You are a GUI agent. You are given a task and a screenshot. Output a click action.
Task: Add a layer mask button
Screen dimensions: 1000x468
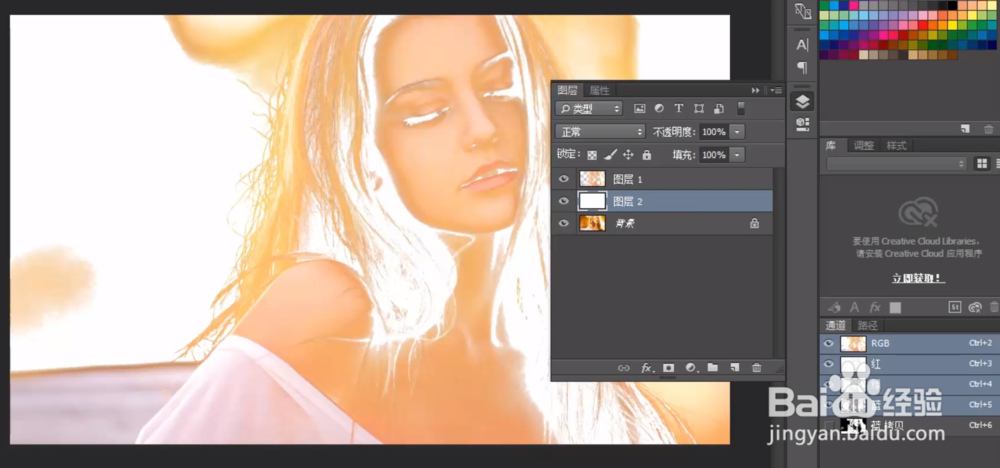(x=668, y=368)
